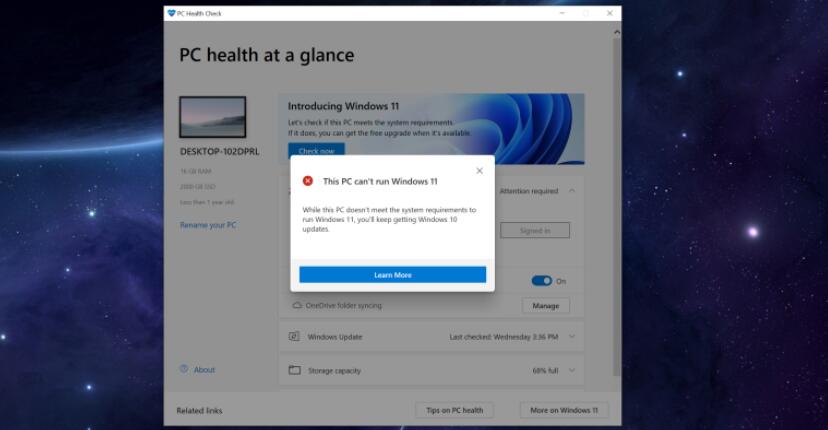Expand the Storage capacity row
Screen dimensions: 828x430
pos(572,370)
